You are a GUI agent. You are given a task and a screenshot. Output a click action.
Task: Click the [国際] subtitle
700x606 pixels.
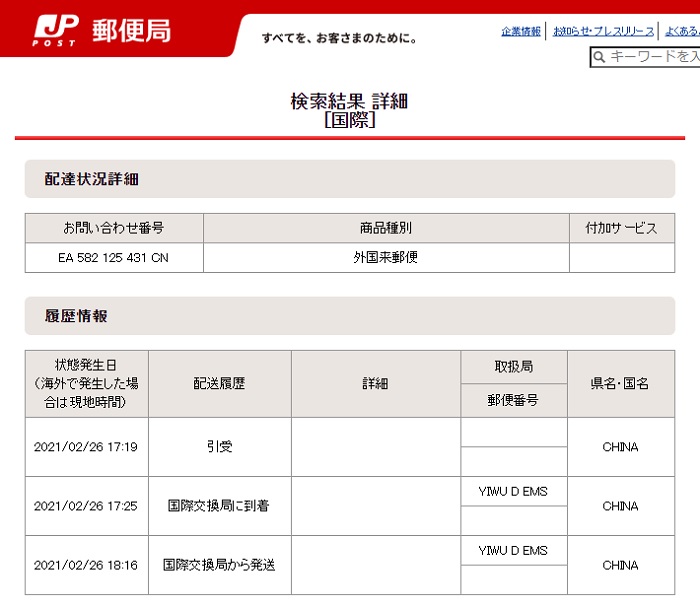coord(350,120)
